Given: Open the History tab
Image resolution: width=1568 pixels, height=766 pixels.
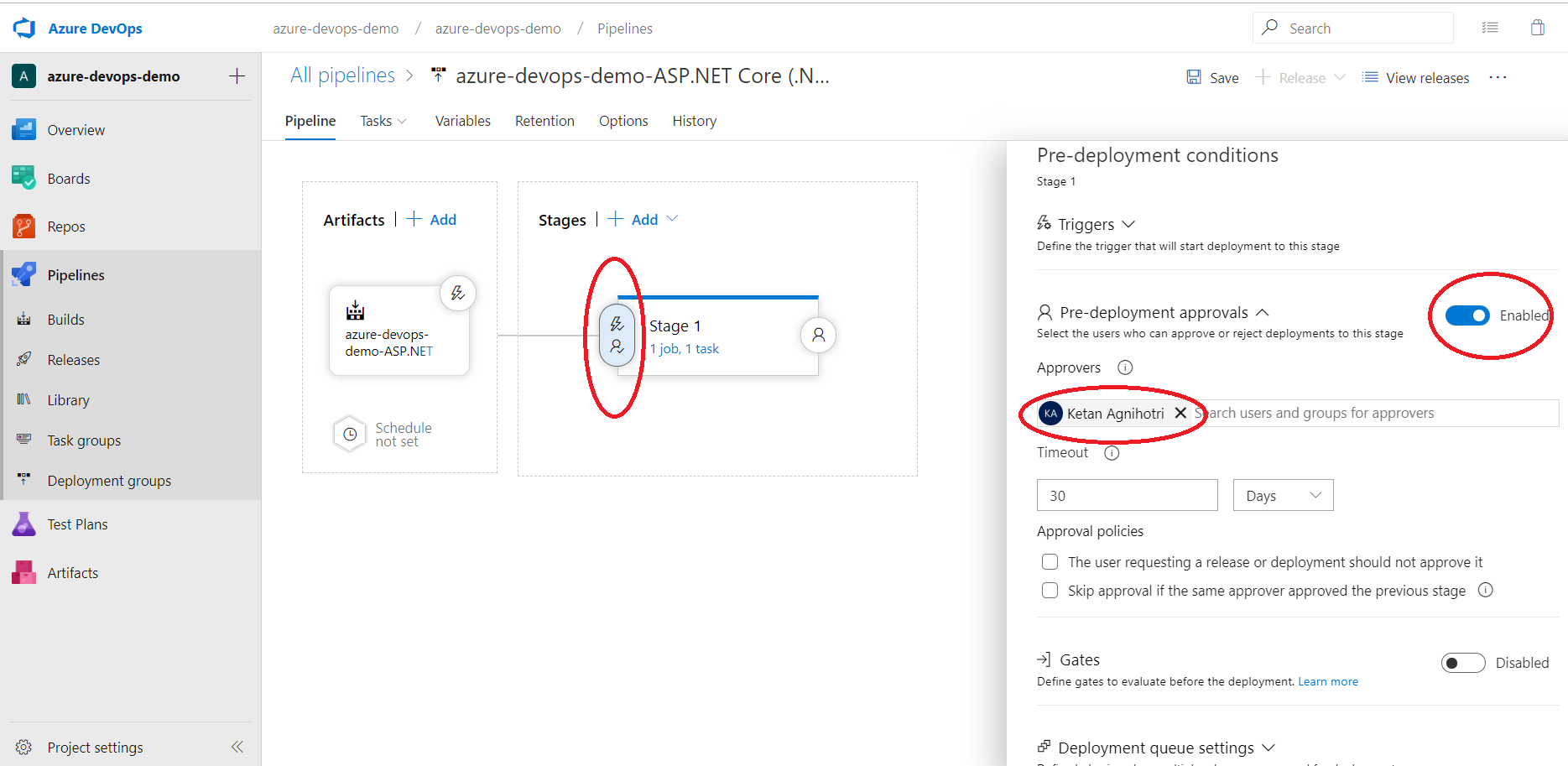Looking at the screenshot, I should pyautogui.click(x=694, y=121).
